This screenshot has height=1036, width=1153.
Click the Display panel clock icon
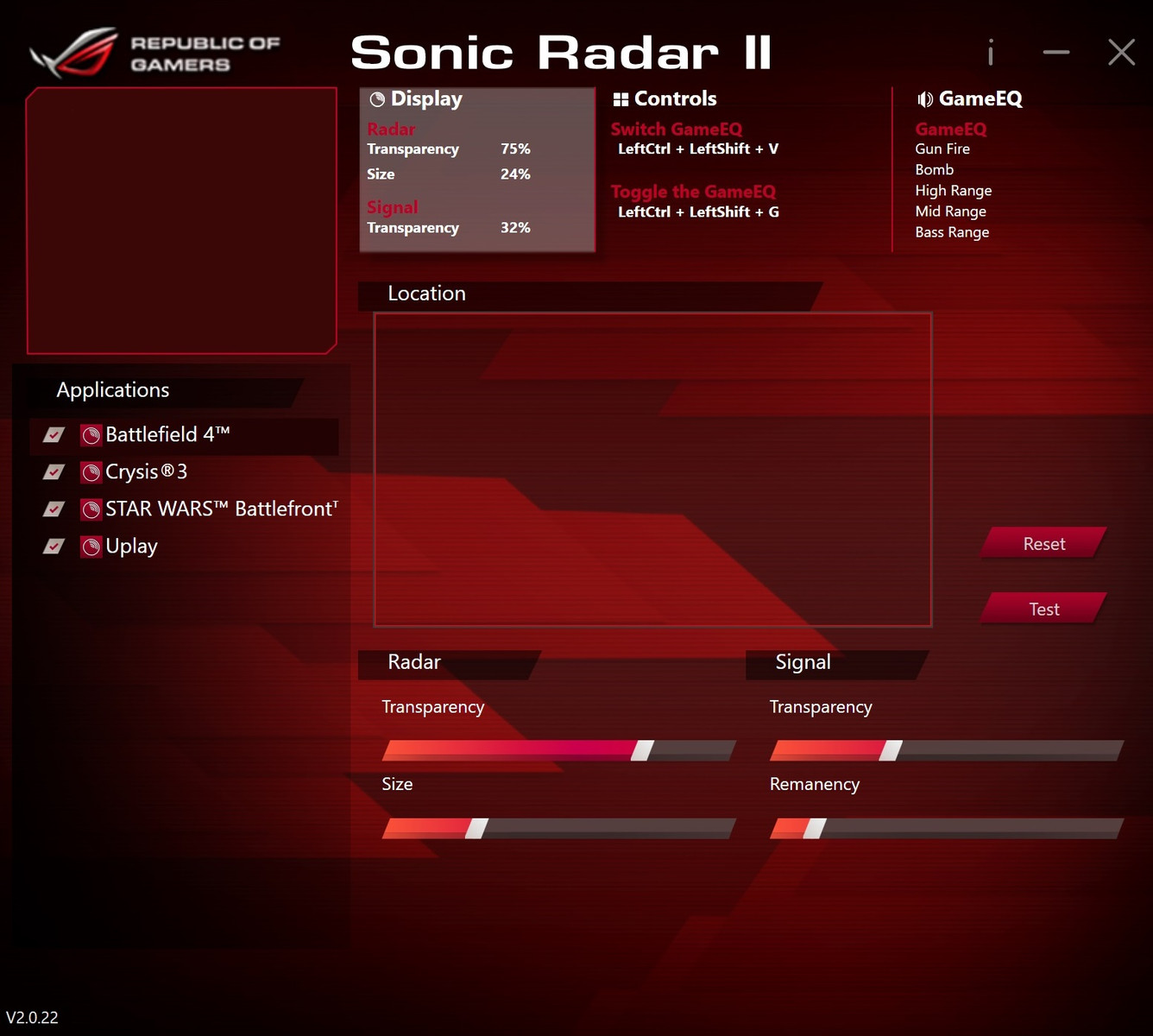(x=377, y=99)
